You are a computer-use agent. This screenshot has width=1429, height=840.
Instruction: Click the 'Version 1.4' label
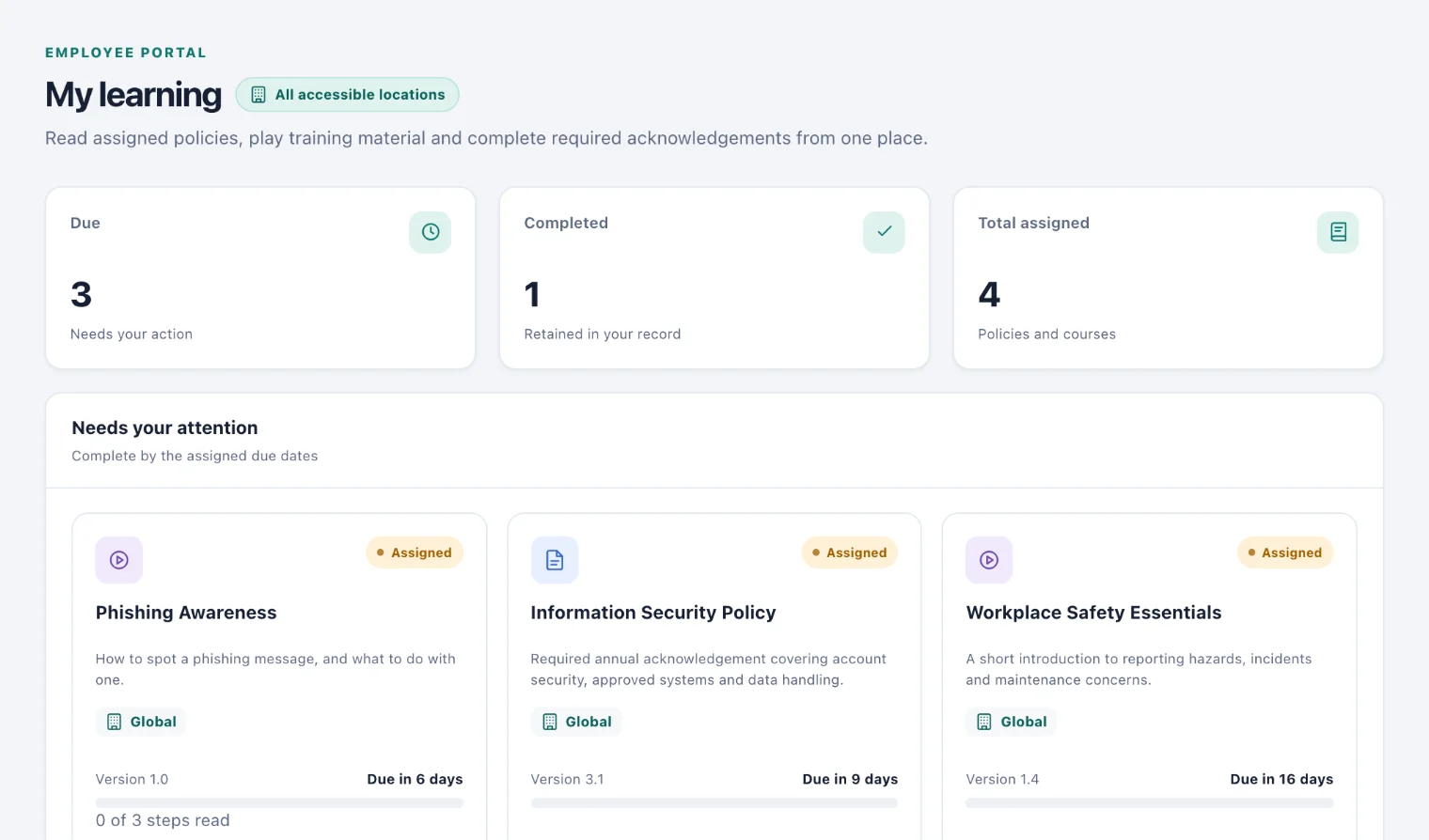point(1002,779)
